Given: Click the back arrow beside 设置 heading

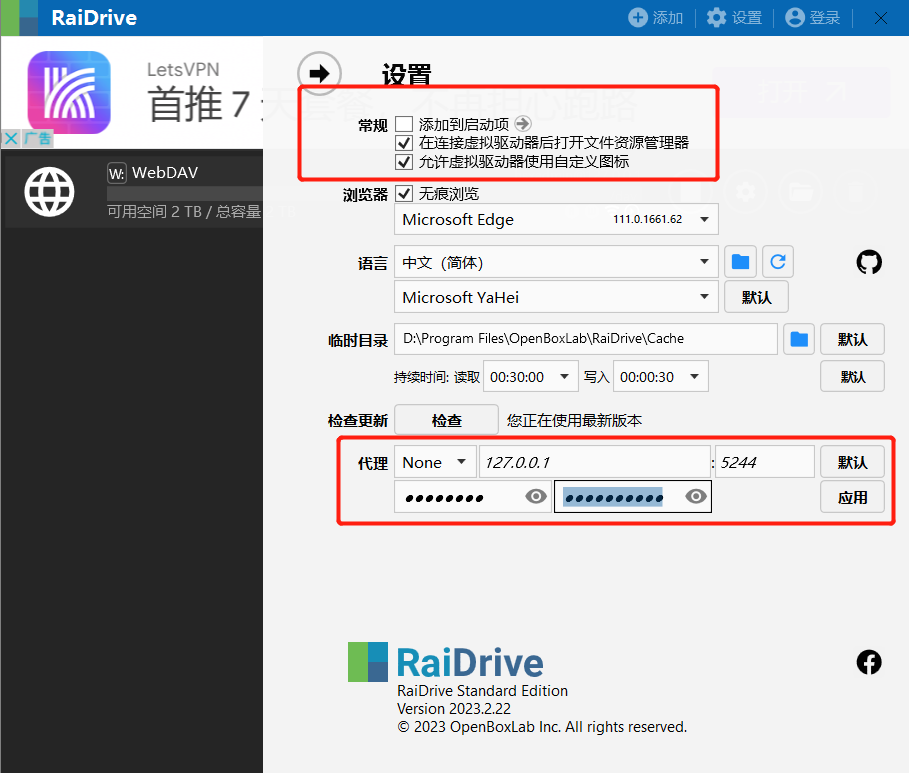Looking at the screenshot, I should (319, 74).
